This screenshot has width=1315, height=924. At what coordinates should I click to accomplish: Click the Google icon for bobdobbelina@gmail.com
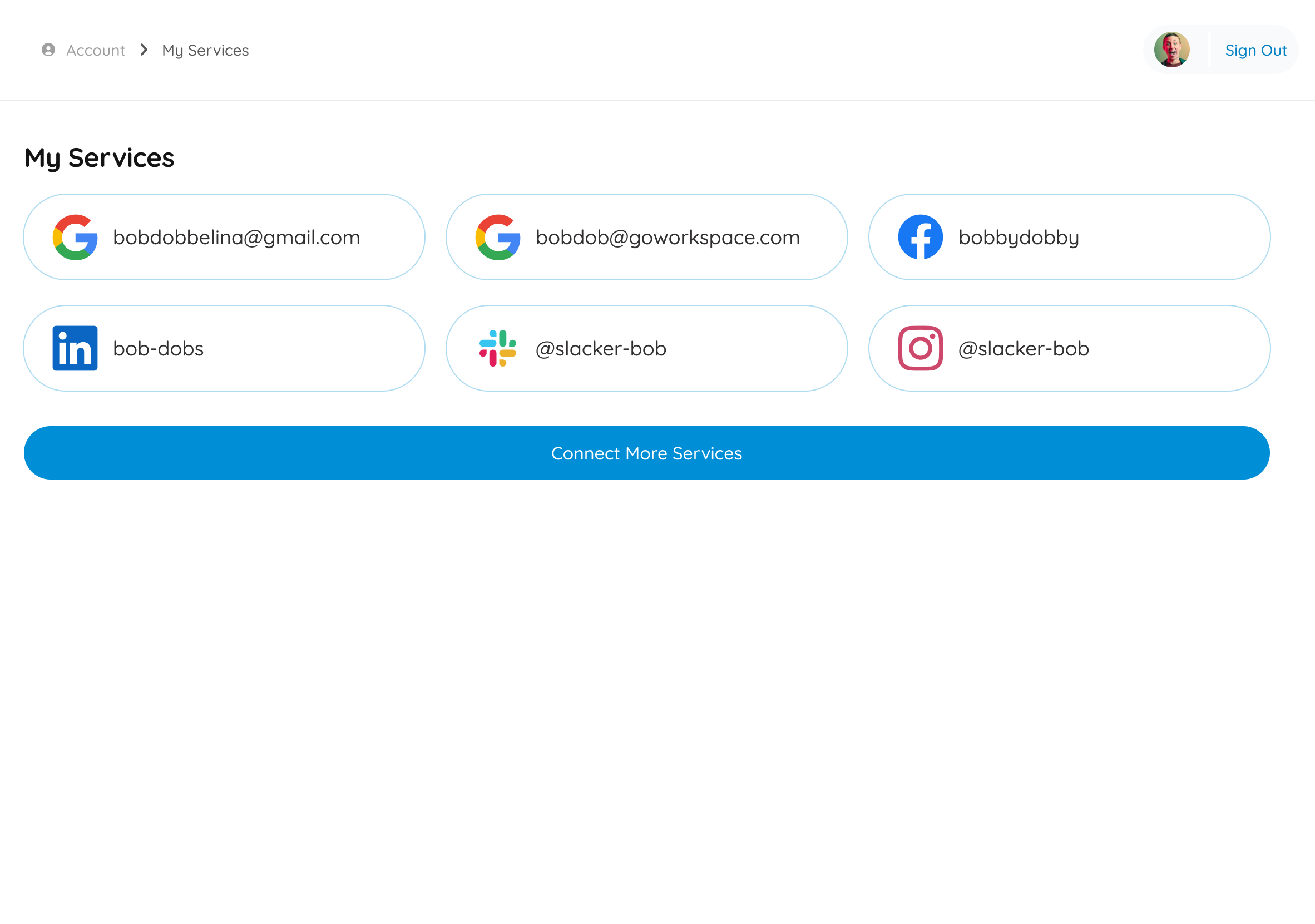pos(75,237)
